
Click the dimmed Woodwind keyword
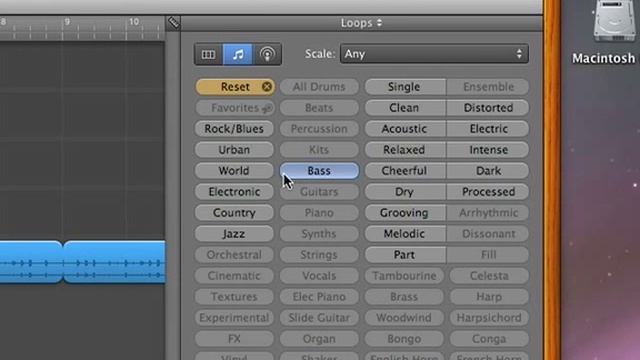(404, 318)
